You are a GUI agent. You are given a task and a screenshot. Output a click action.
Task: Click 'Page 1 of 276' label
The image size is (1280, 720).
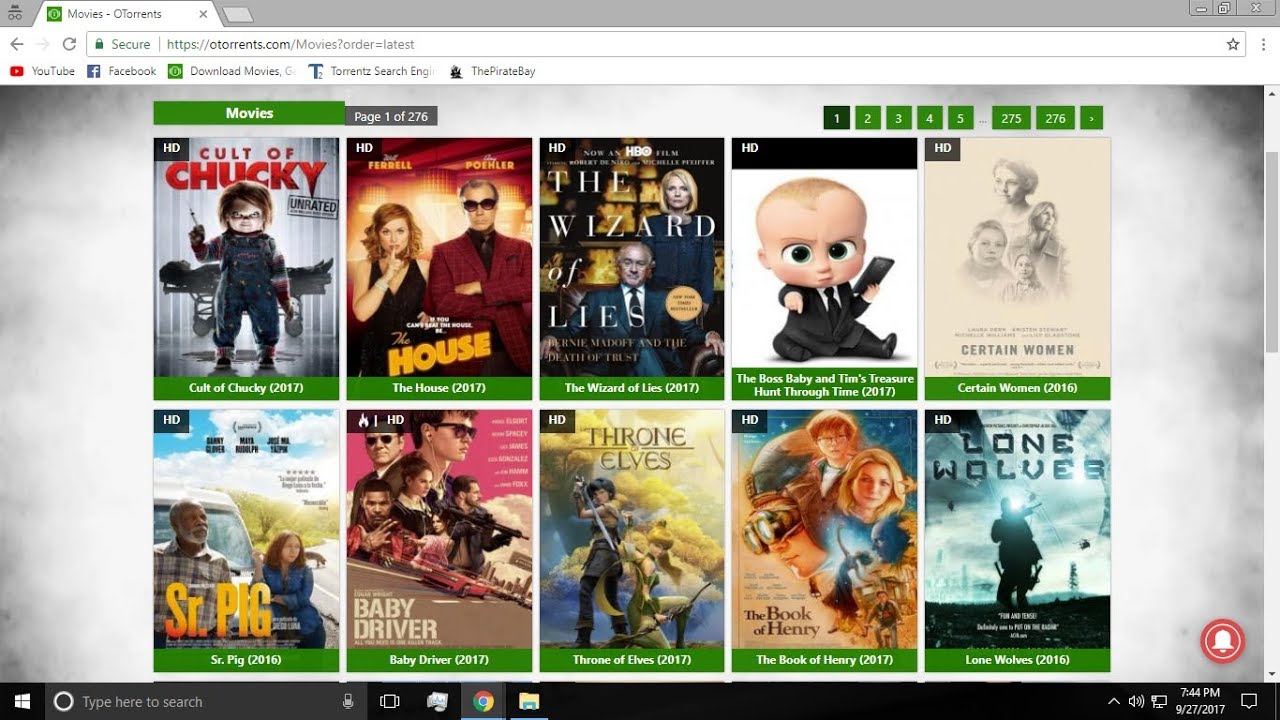click(x=391, y=116)
